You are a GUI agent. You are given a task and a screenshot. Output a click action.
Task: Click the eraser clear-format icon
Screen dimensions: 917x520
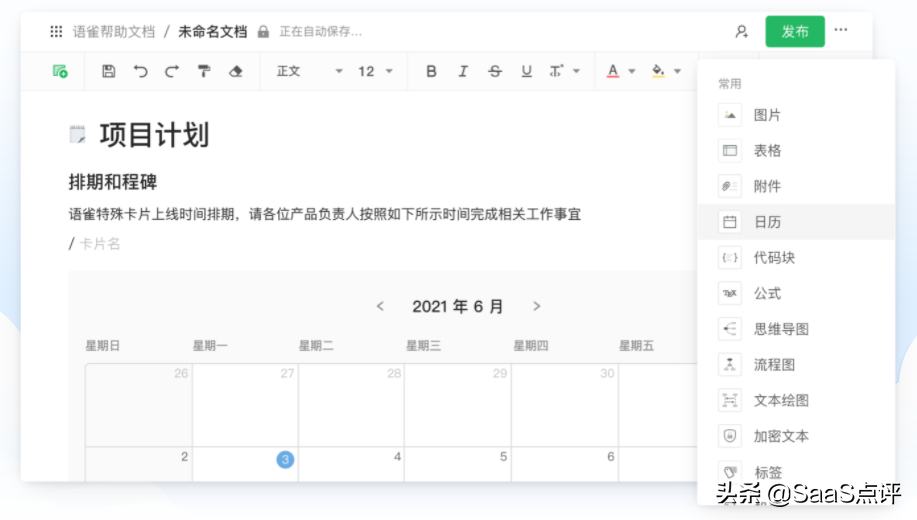tap(236, 71)
